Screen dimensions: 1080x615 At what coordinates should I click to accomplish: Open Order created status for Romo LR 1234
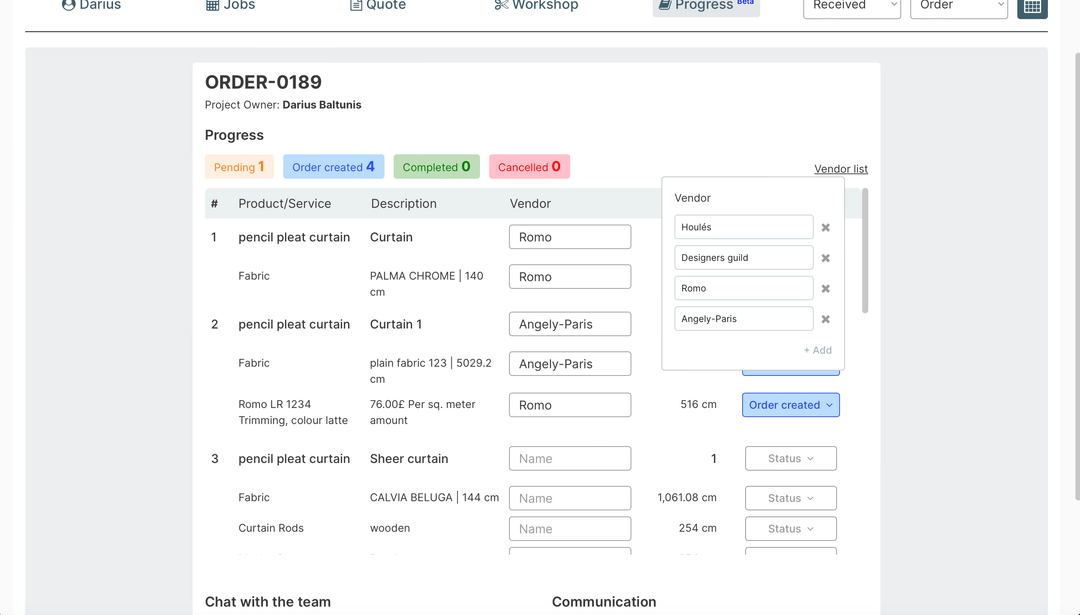point(791,405)
